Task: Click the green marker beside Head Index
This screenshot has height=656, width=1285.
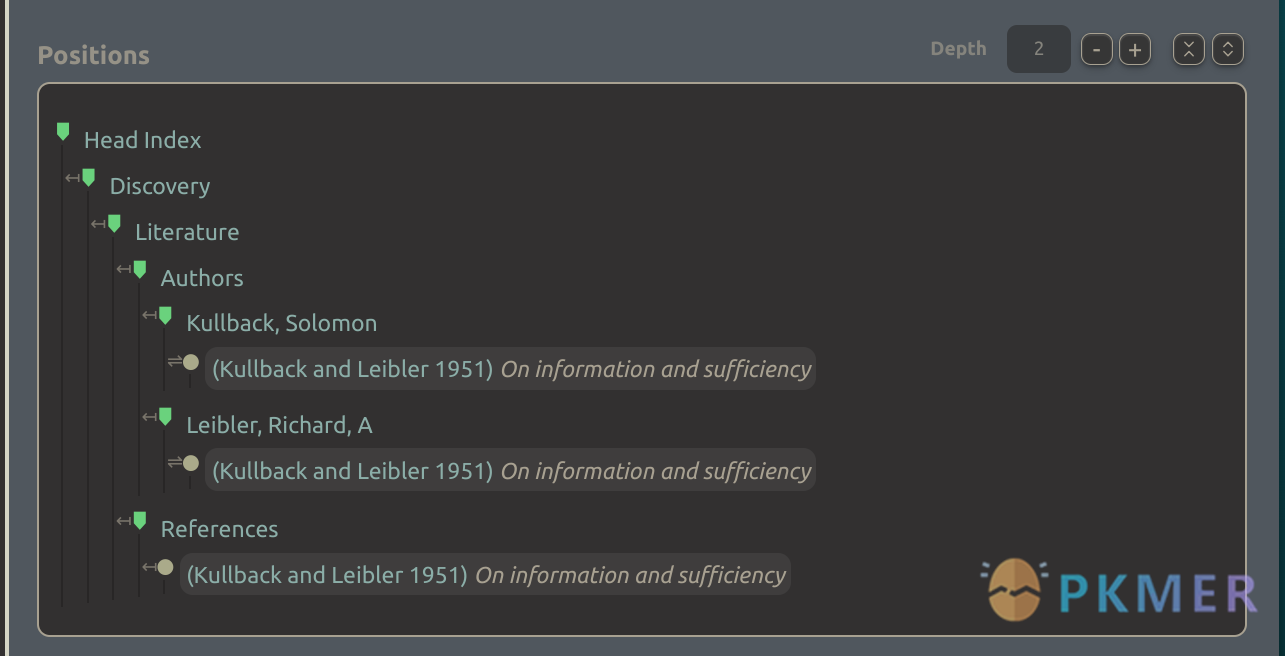Action: click(63, 131)
